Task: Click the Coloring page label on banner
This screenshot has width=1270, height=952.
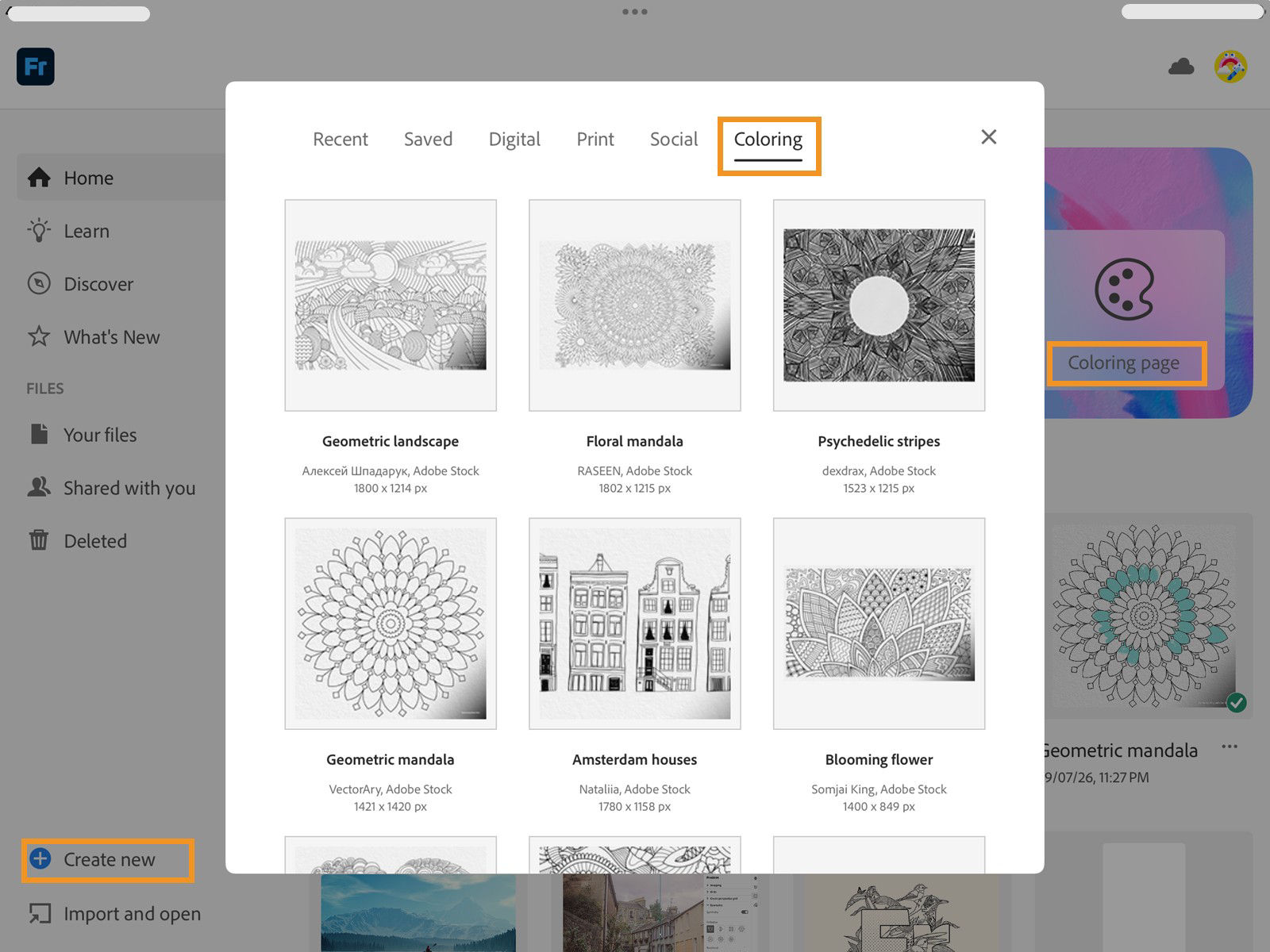Action: [x=1123, y=363]
